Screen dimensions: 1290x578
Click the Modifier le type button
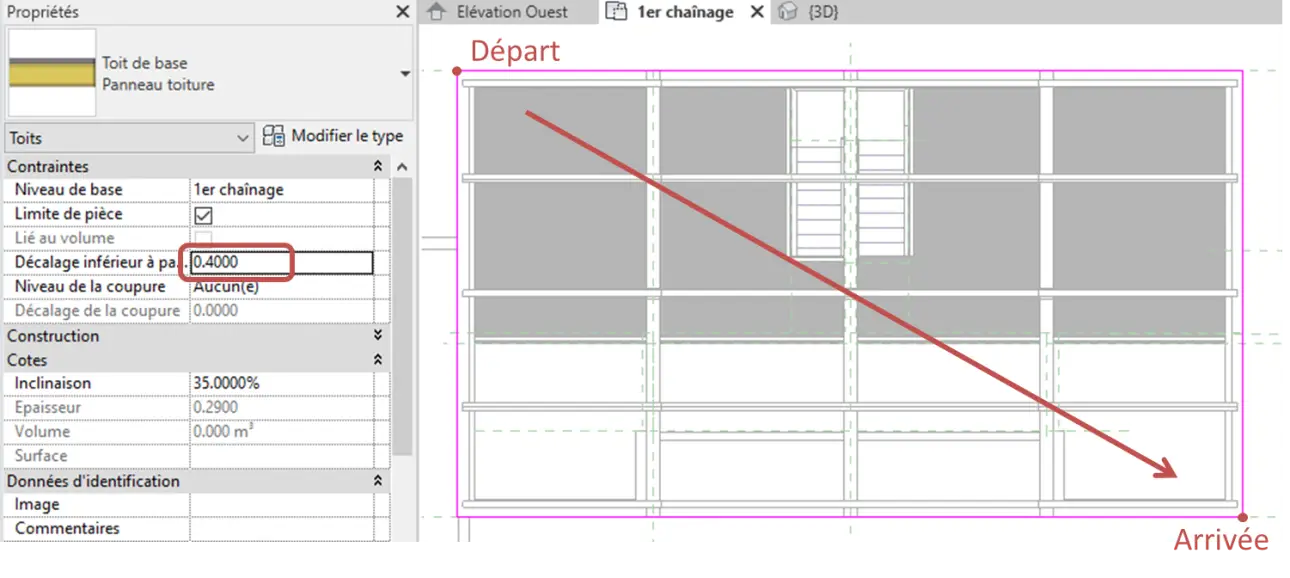[x=333, y=137]
